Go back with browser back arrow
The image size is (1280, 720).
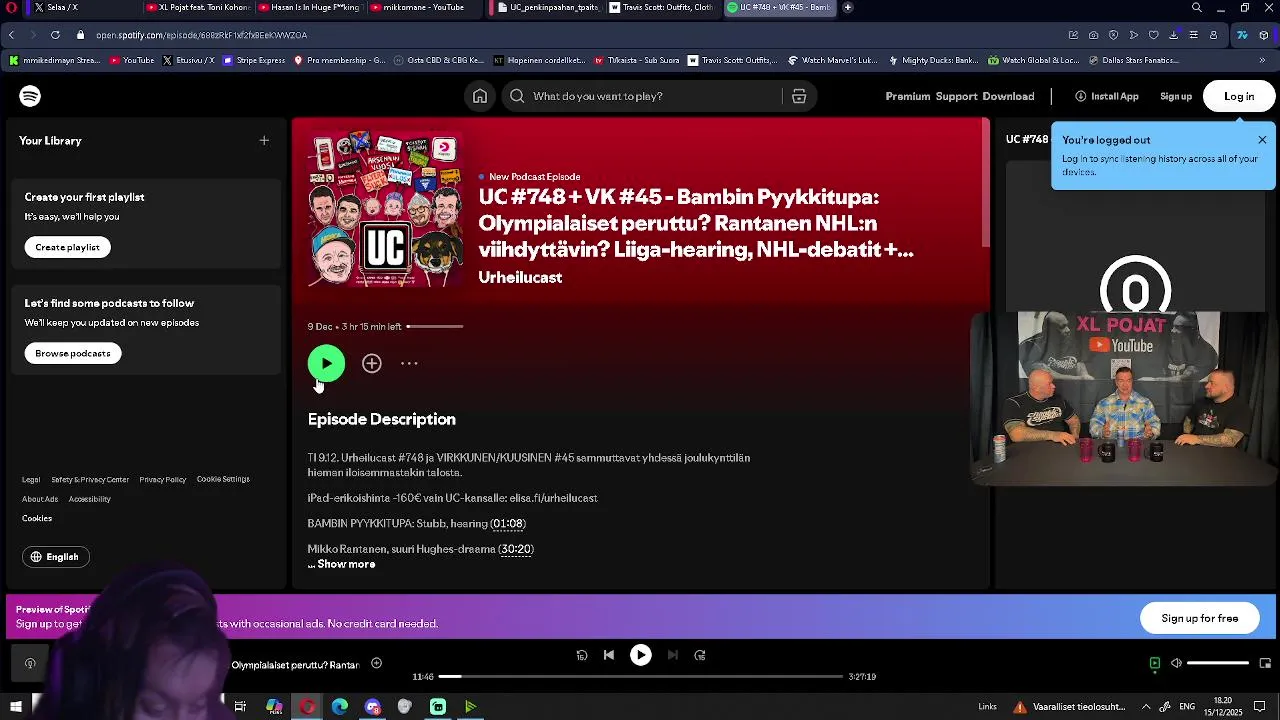pyautogui.click(x=11, y=35)
